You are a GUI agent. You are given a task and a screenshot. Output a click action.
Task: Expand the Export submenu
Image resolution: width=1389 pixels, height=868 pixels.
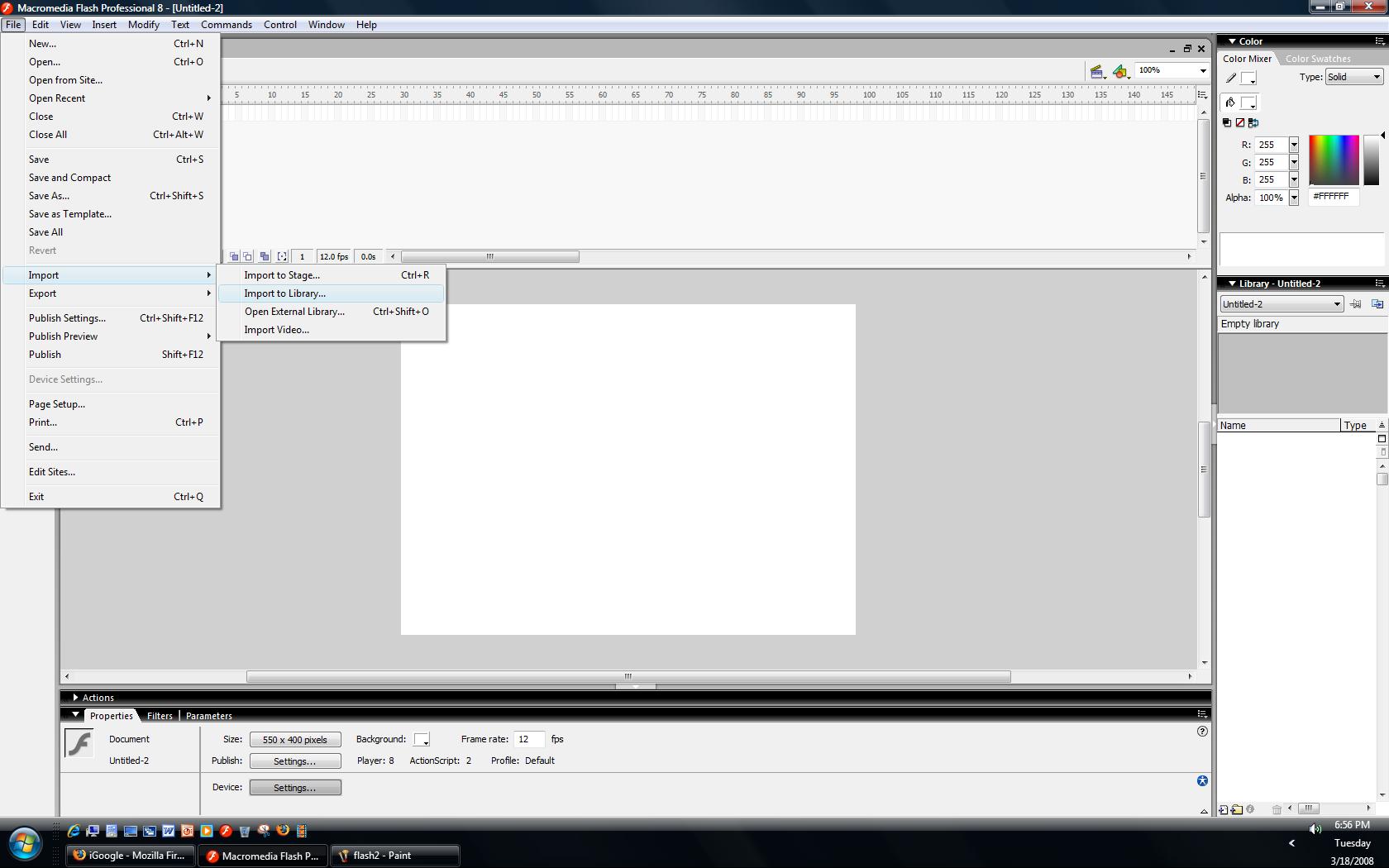pyautogui.click(x=111, y=293)
